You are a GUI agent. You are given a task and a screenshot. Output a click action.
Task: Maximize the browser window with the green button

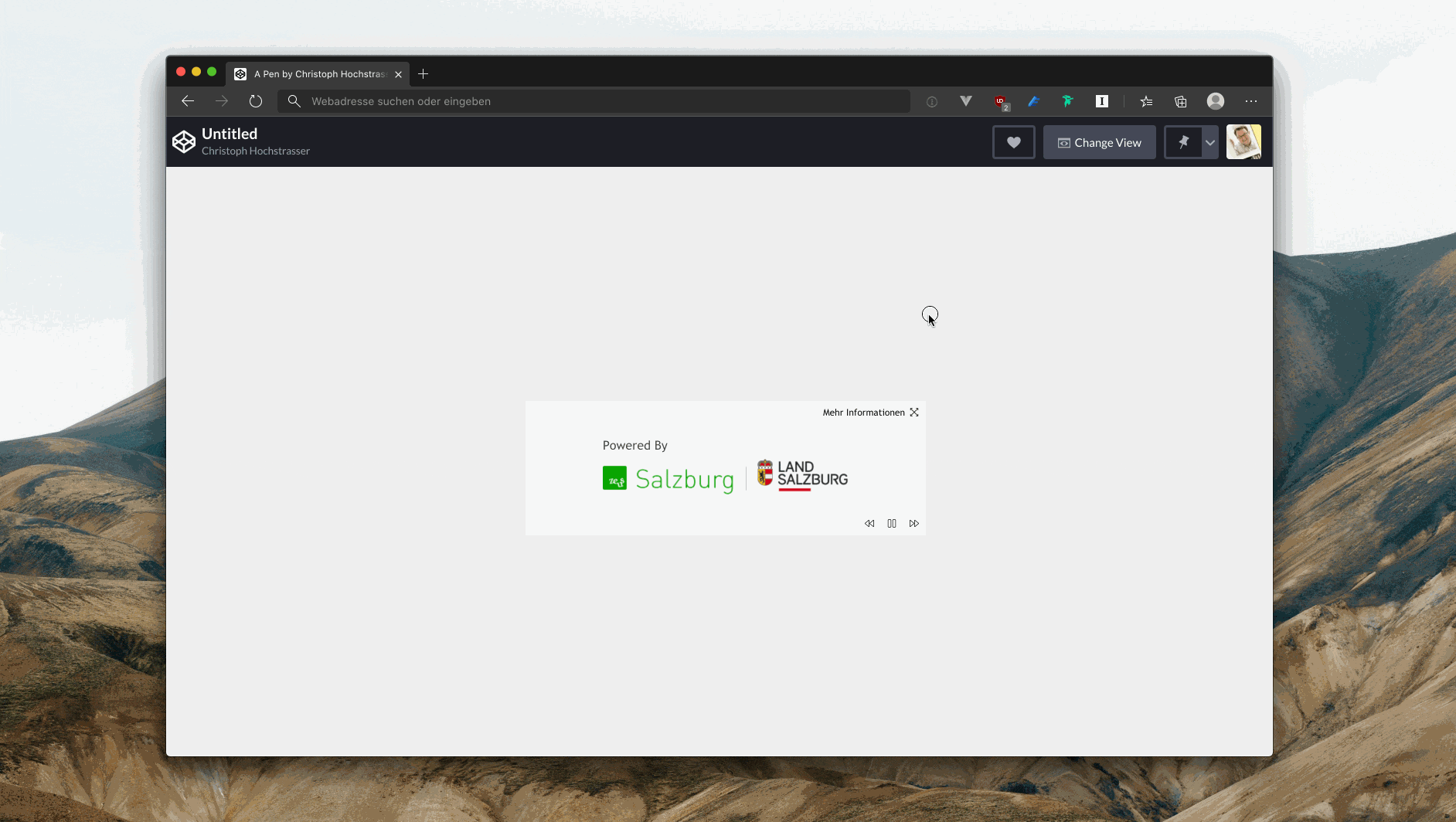212,72
